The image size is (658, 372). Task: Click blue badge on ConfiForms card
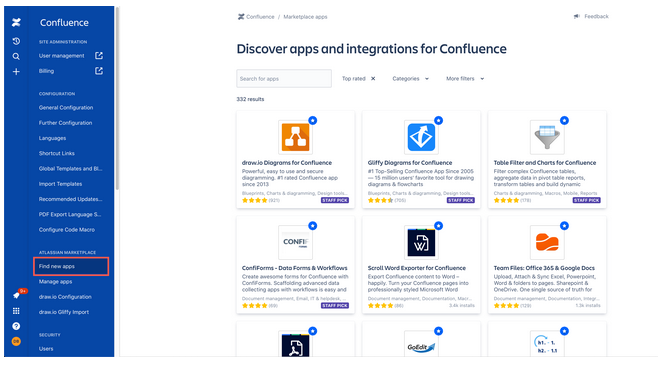click(313, 226)
